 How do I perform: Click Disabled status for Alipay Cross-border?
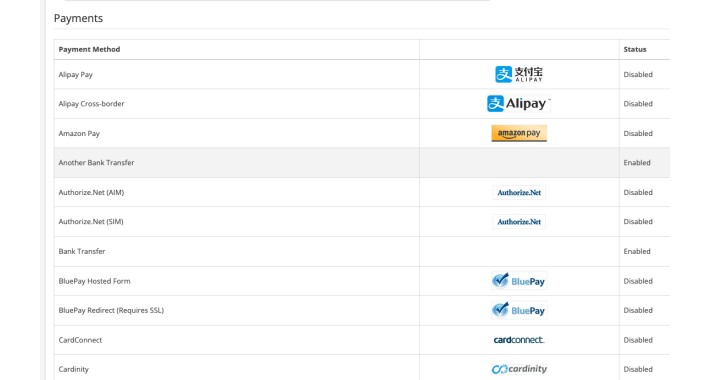coord(638,104)
